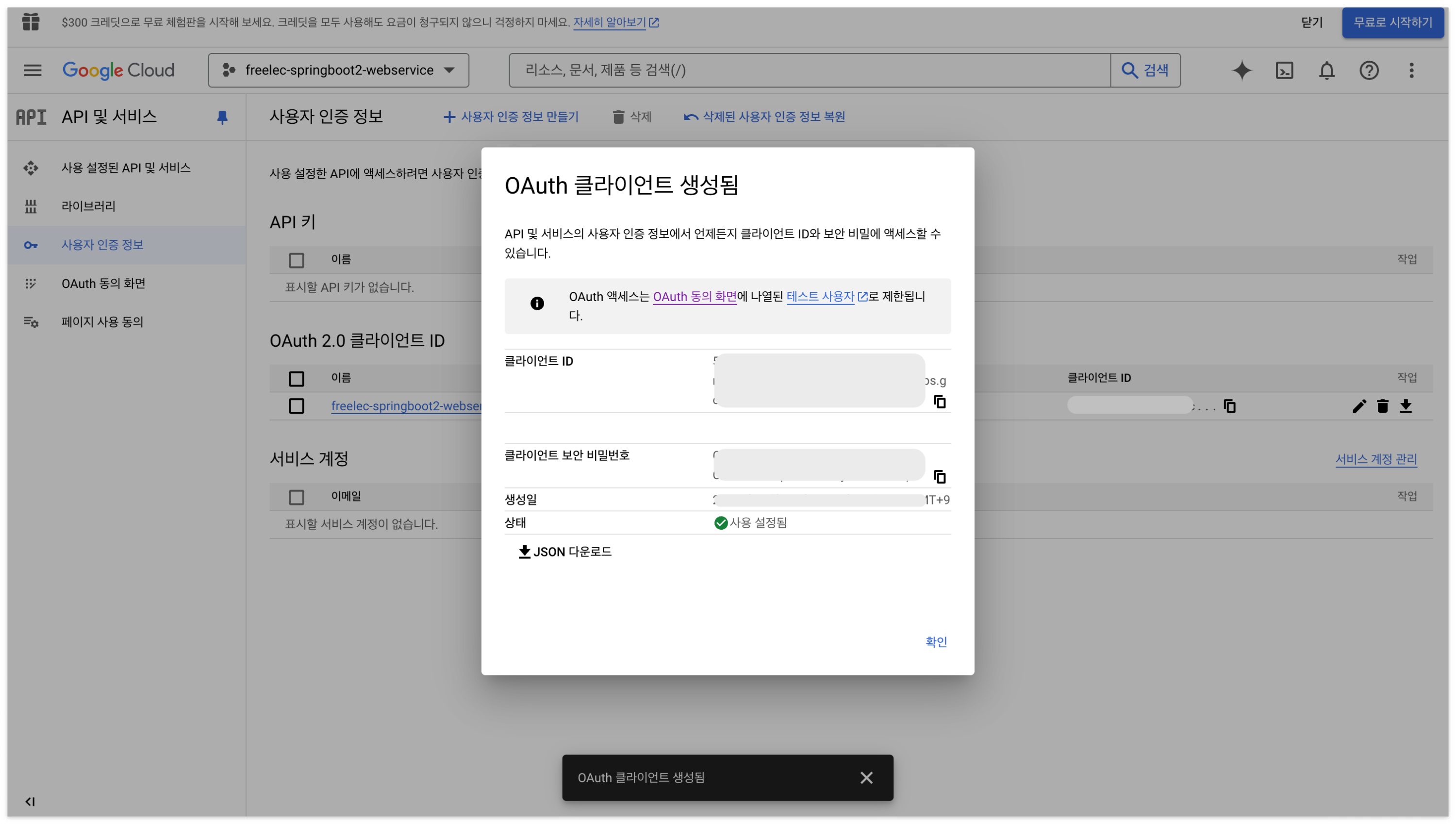Open 라이브러리 in sidebar menu
This screenshot has height=824, width=1456.
pyautogui.click(x=88, y=206)
